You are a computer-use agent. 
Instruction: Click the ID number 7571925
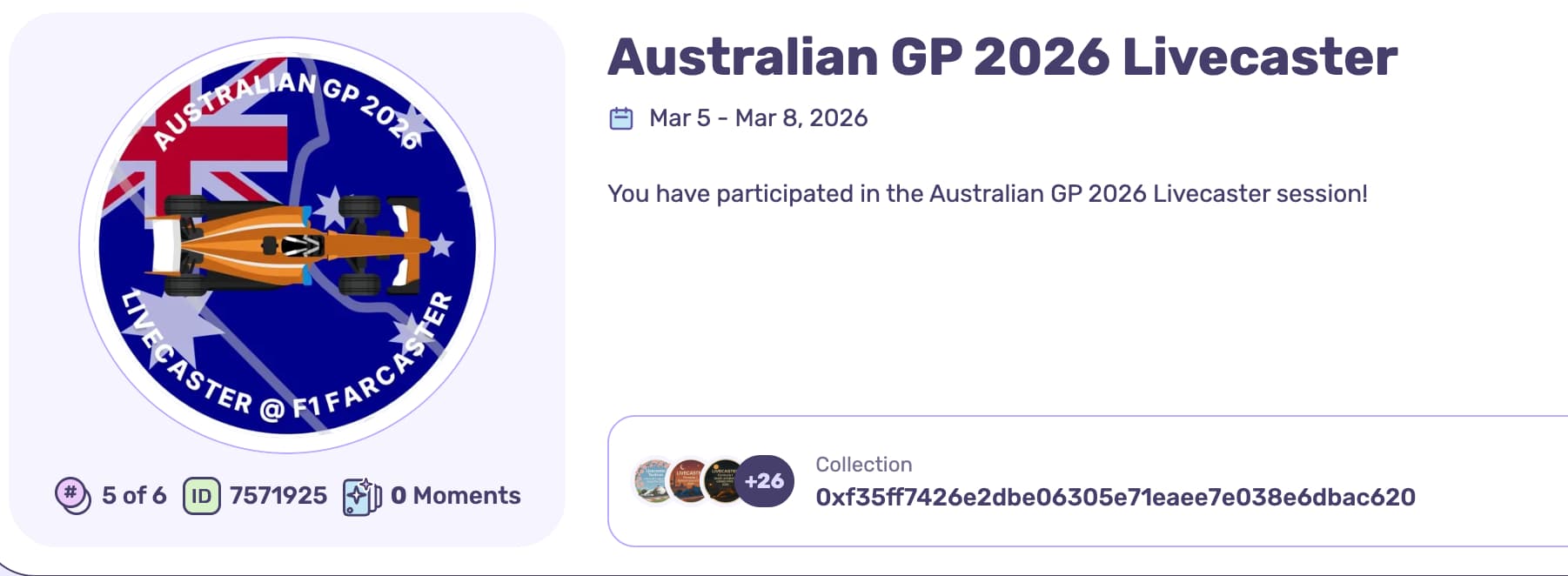(278, 496)
